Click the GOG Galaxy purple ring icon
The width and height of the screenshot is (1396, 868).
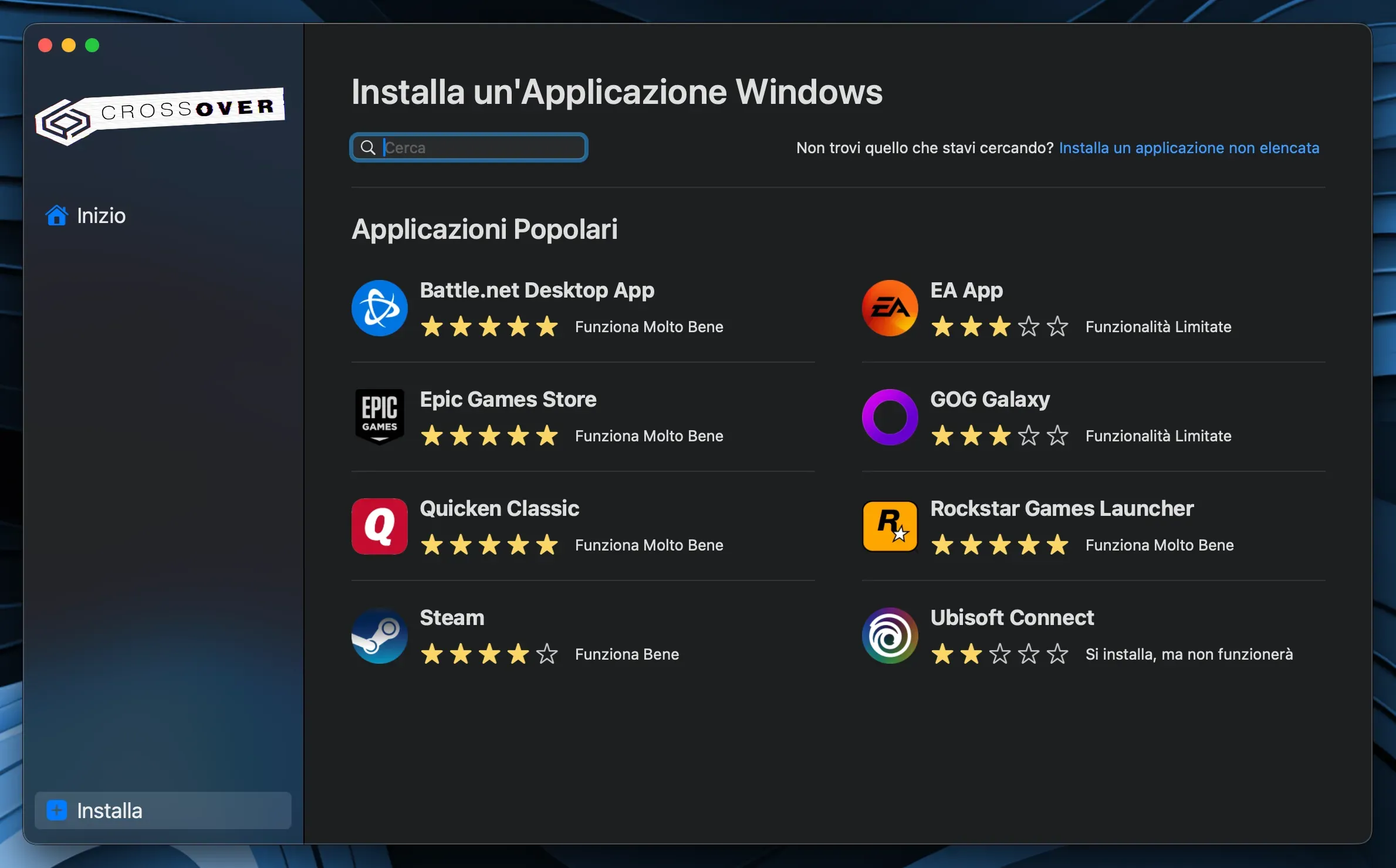(x=890, y=417)
